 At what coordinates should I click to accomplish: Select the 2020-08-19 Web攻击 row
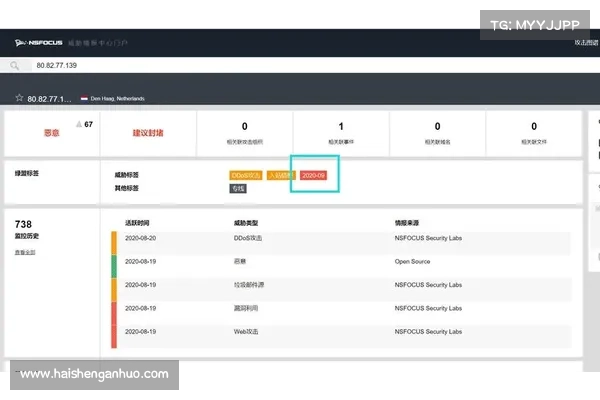(340, 331)
